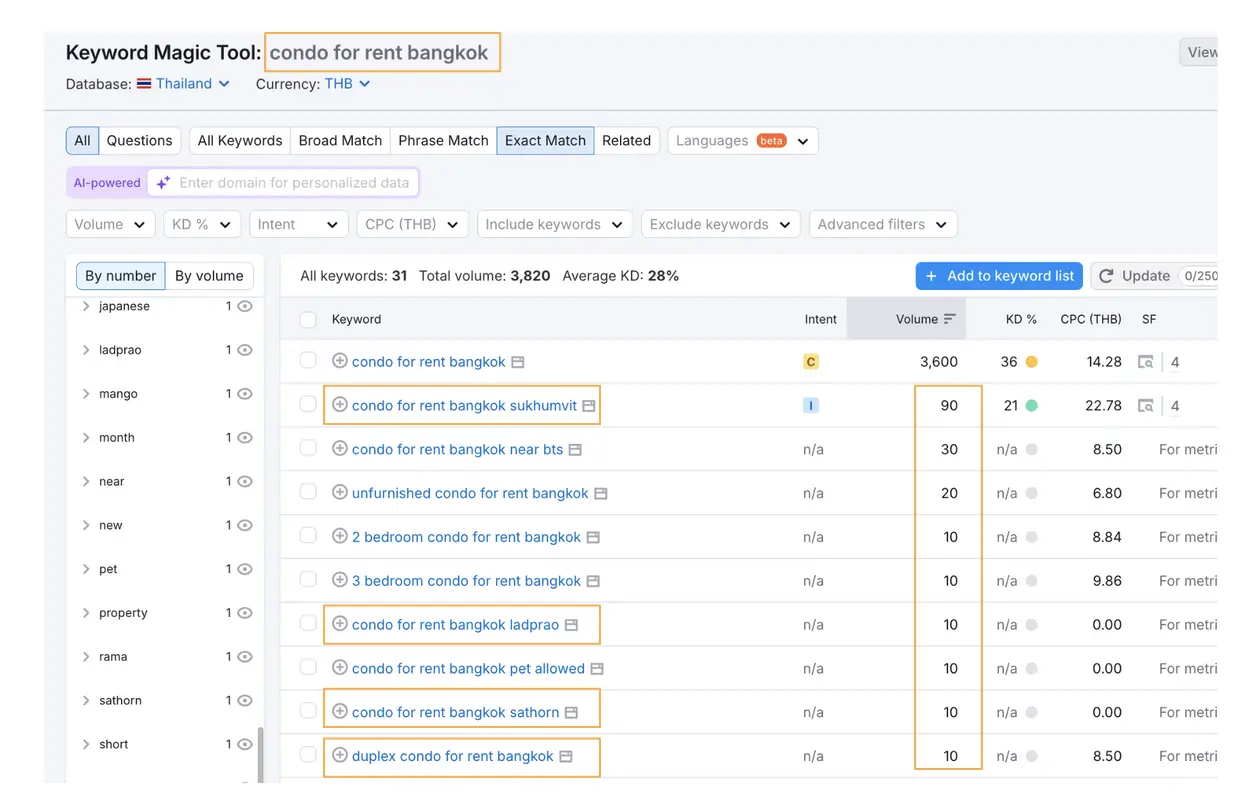The height and width of the screenshot is (811, 1260).
Task: Change the THB currency selector
Action: click(347, 84)
